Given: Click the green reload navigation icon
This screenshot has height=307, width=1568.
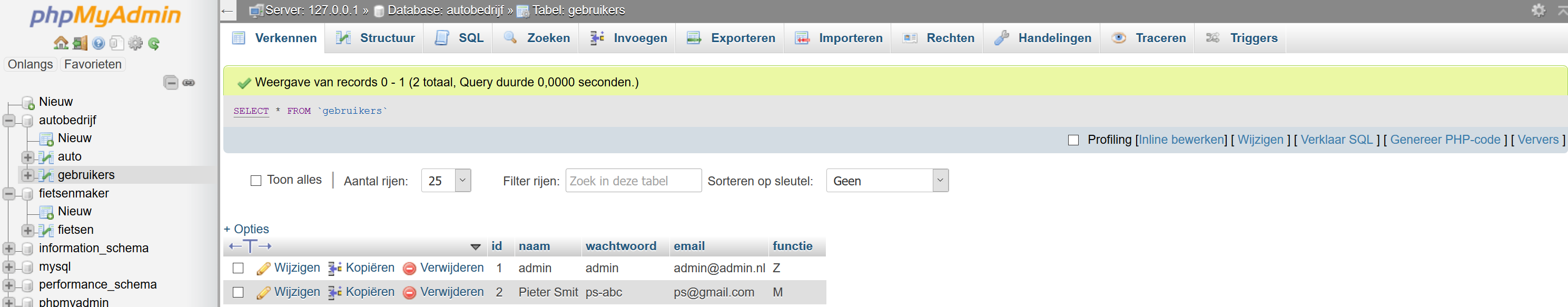Looking at the screenshot, I should click(154, 43).
